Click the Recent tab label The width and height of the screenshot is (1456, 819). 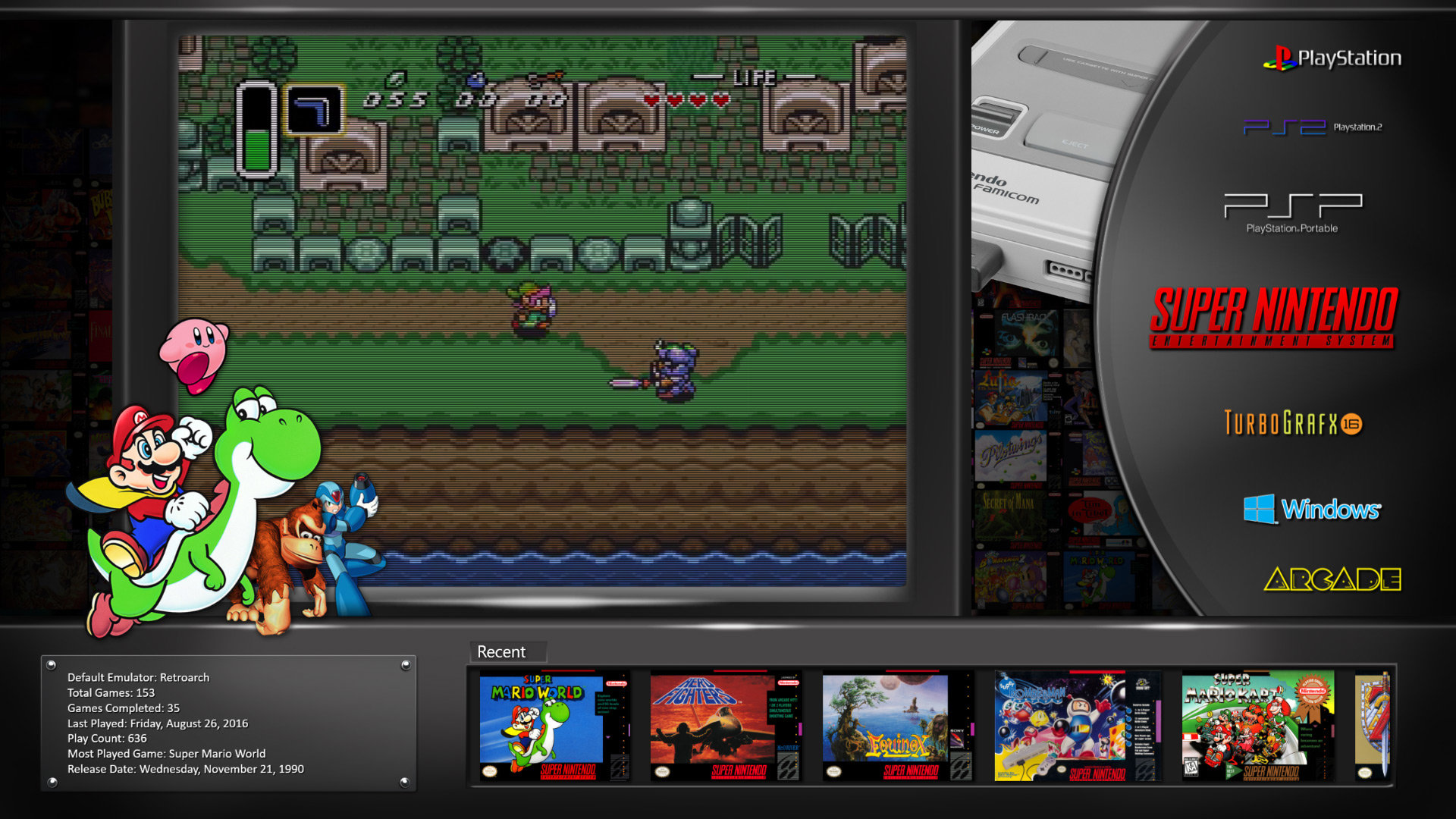point(501,651)
